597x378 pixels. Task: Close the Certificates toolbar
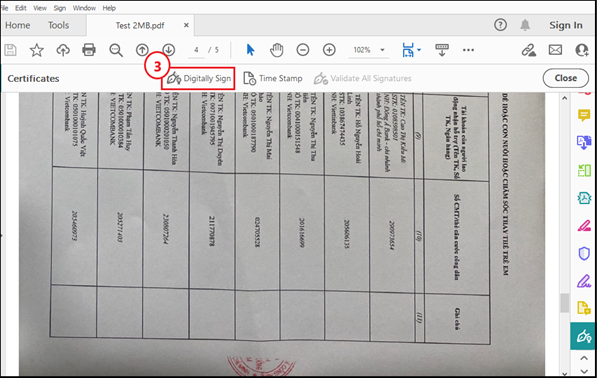565,78
